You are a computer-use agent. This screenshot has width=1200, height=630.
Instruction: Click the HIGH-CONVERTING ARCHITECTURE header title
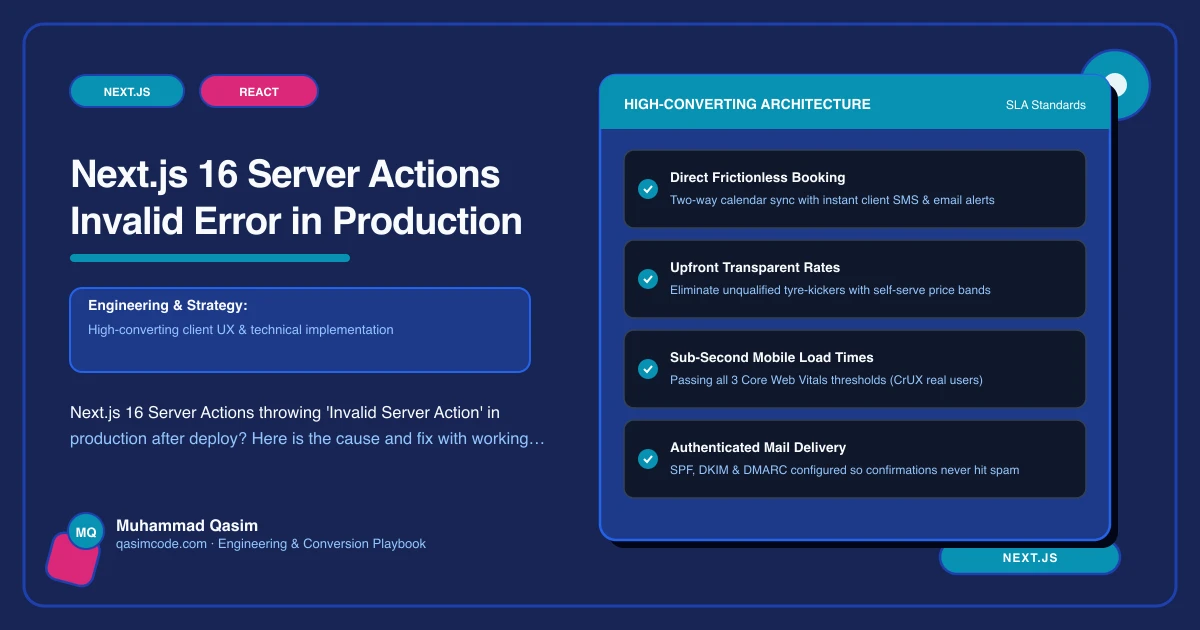coord(747,104)
